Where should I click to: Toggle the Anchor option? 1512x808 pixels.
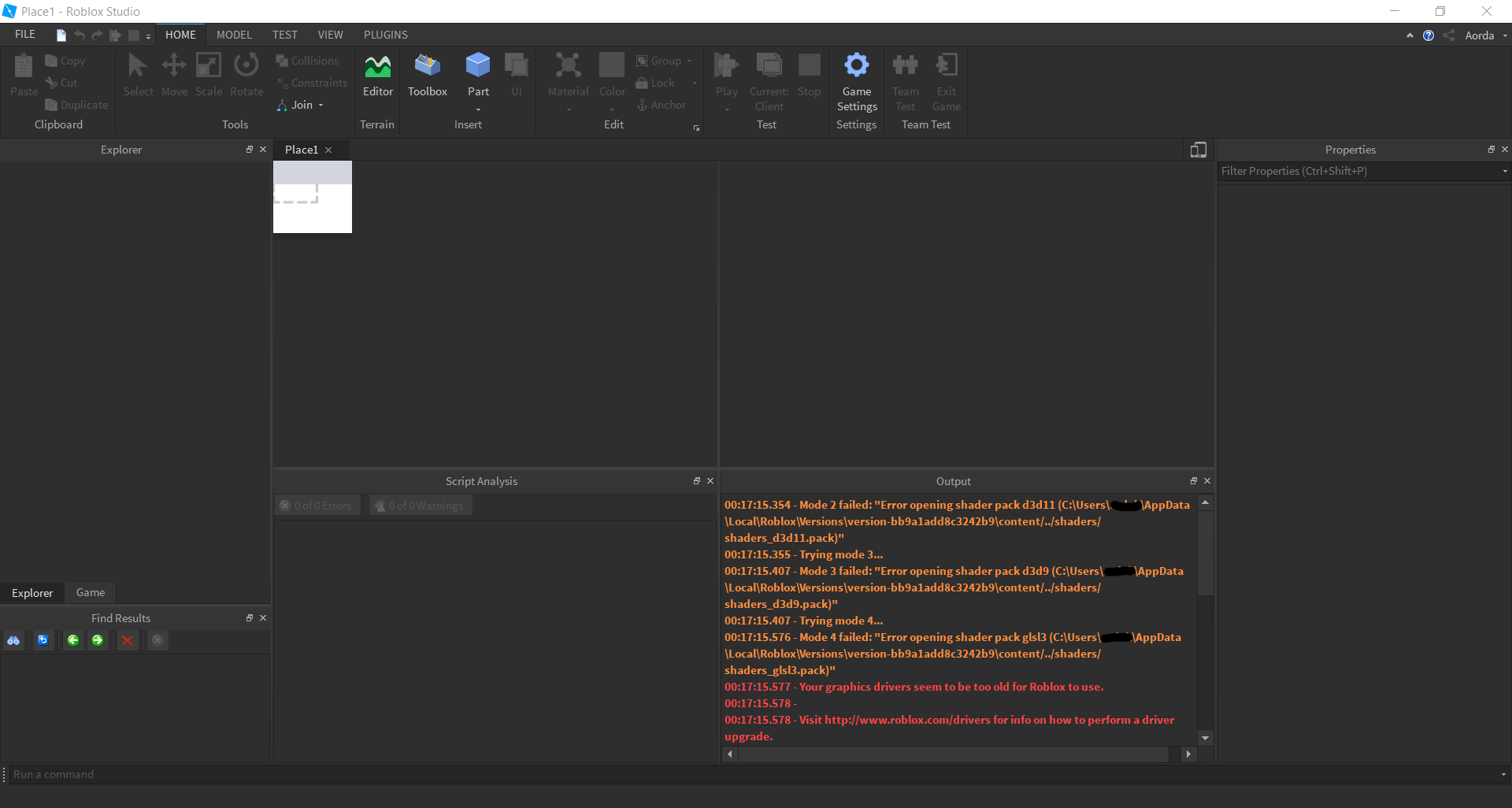coord(661,105)
